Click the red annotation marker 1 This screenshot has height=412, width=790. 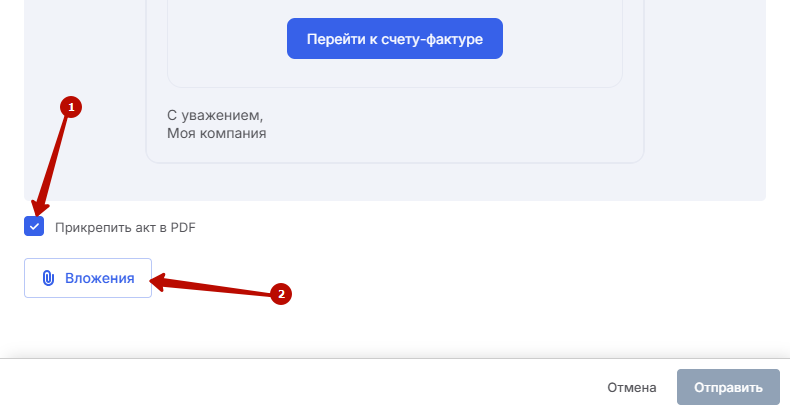pyautogui.click(x=70, y=106)
